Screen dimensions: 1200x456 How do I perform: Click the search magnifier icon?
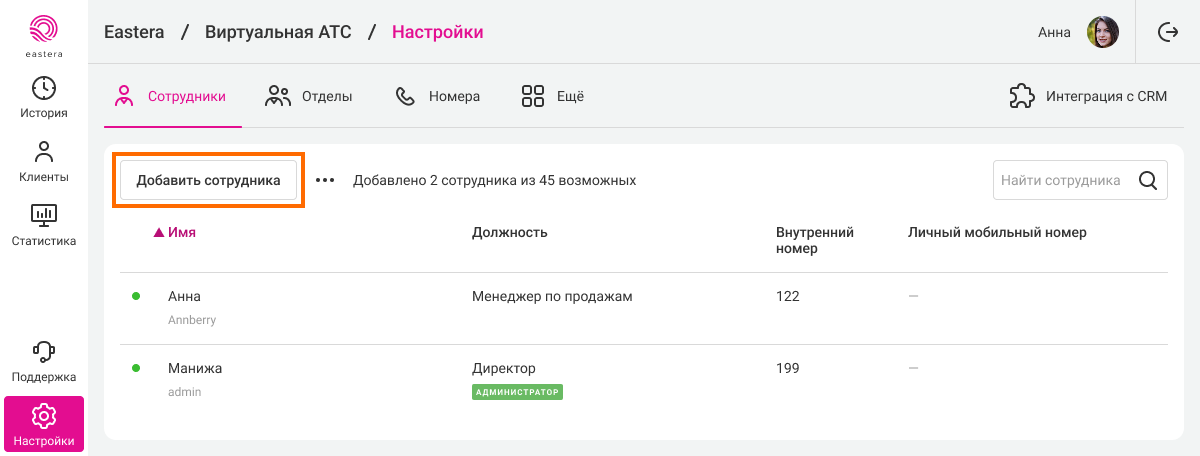1148,181
